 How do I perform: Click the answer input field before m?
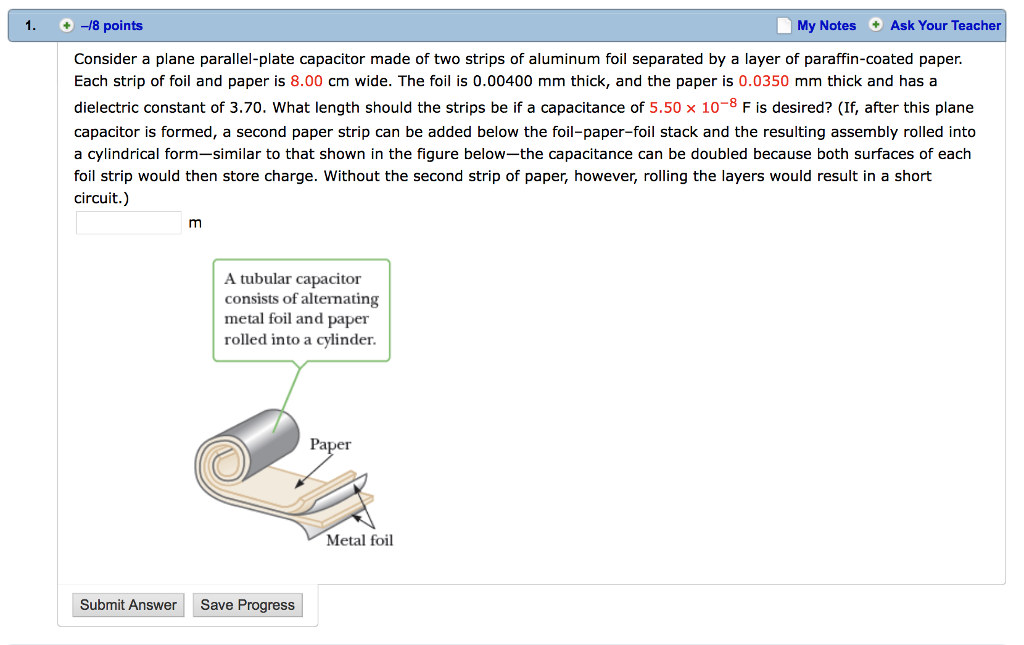coord(128,222)
